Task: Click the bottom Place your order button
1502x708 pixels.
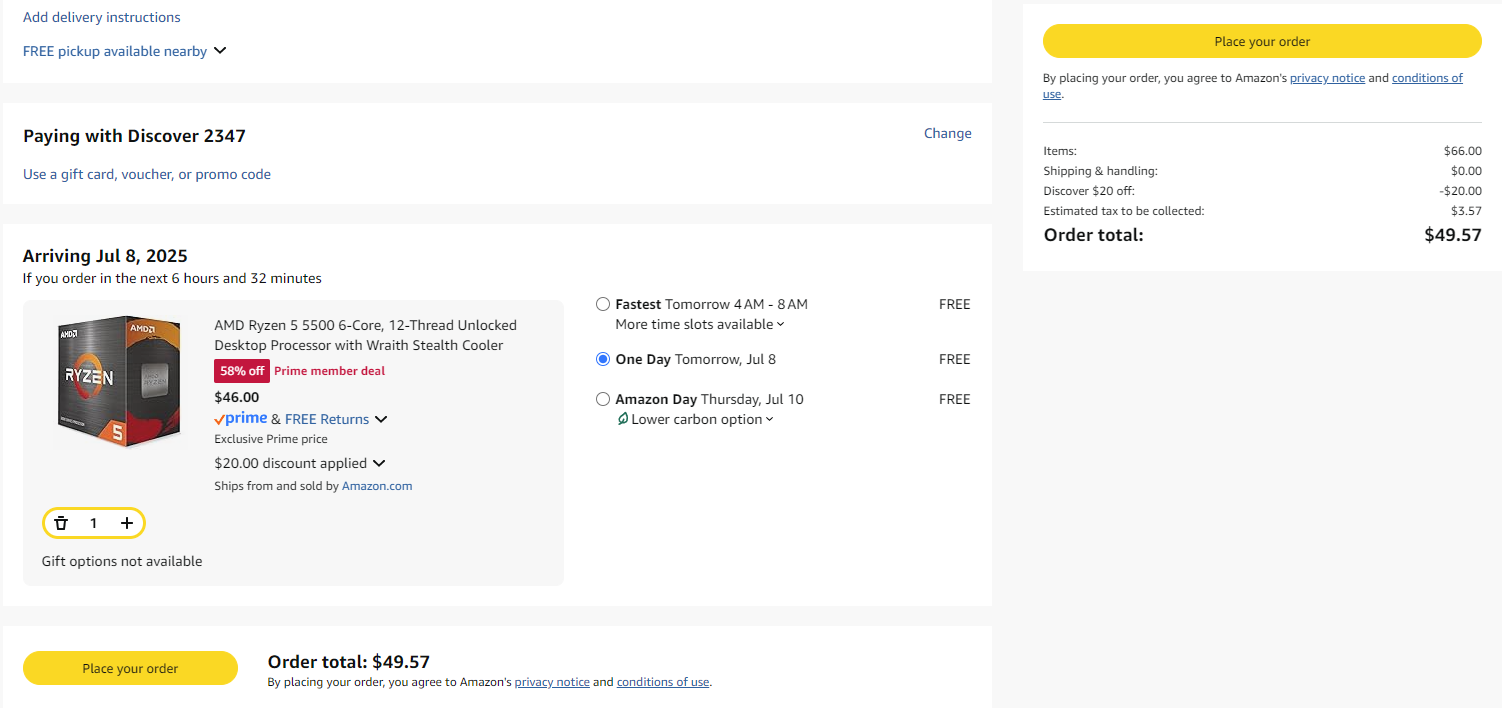Action: coord(130,668)
